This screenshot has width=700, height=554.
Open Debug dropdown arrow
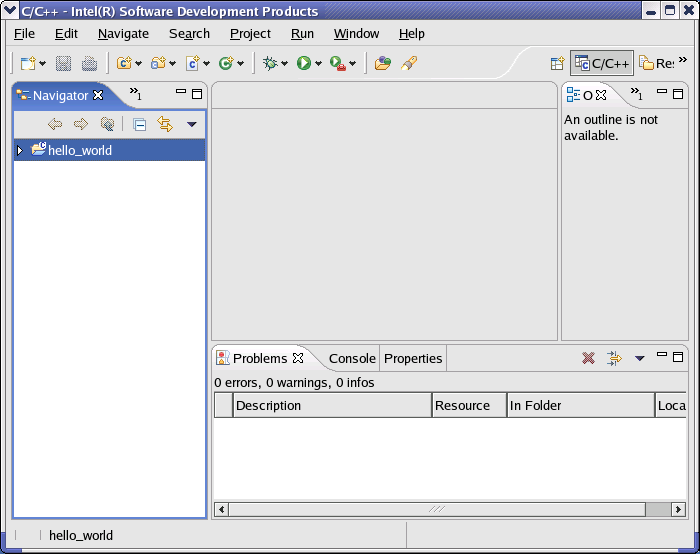pyautogui.click(x=284, y=64)
